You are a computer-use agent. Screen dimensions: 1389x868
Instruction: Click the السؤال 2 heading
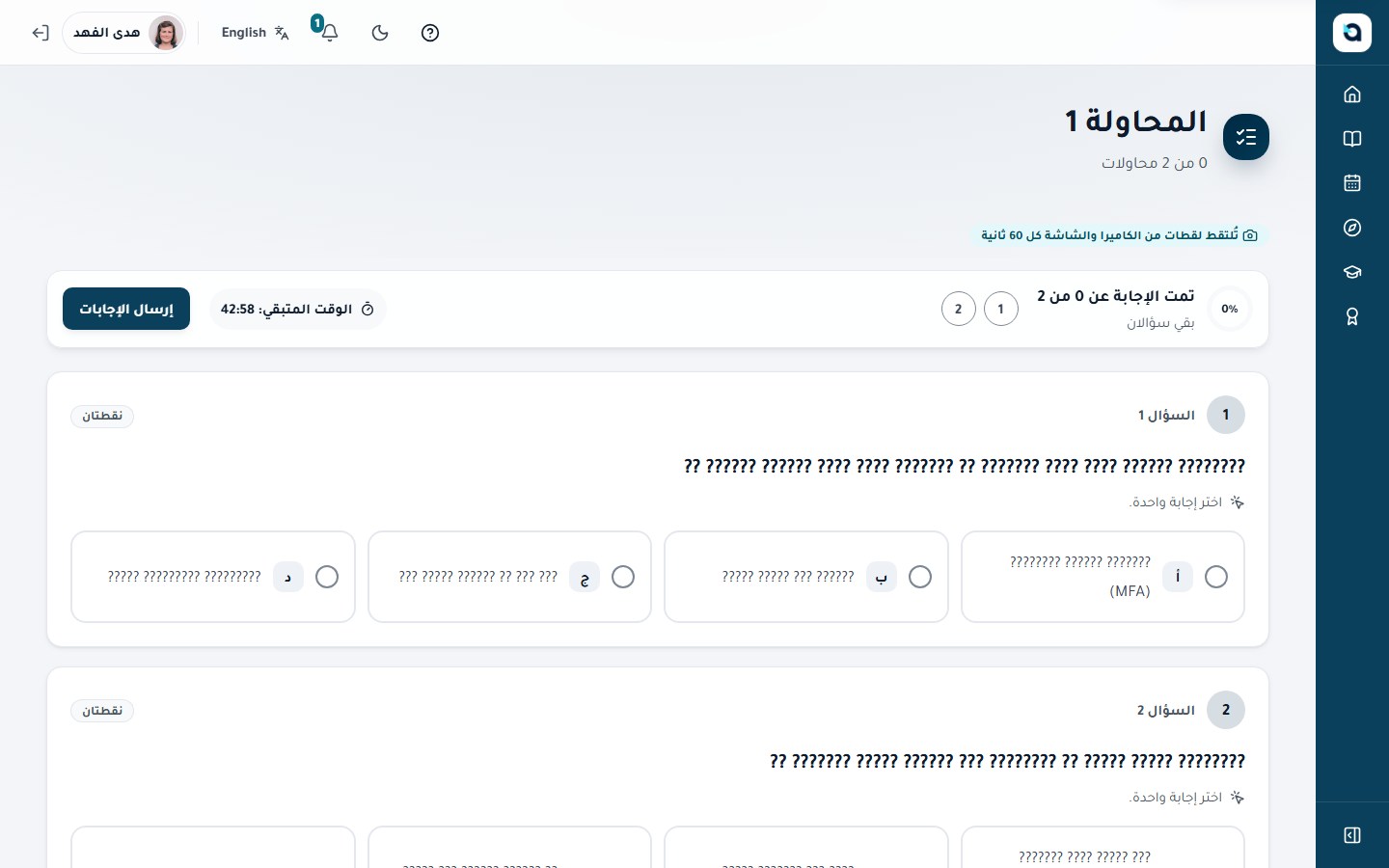coord(1166,711)
